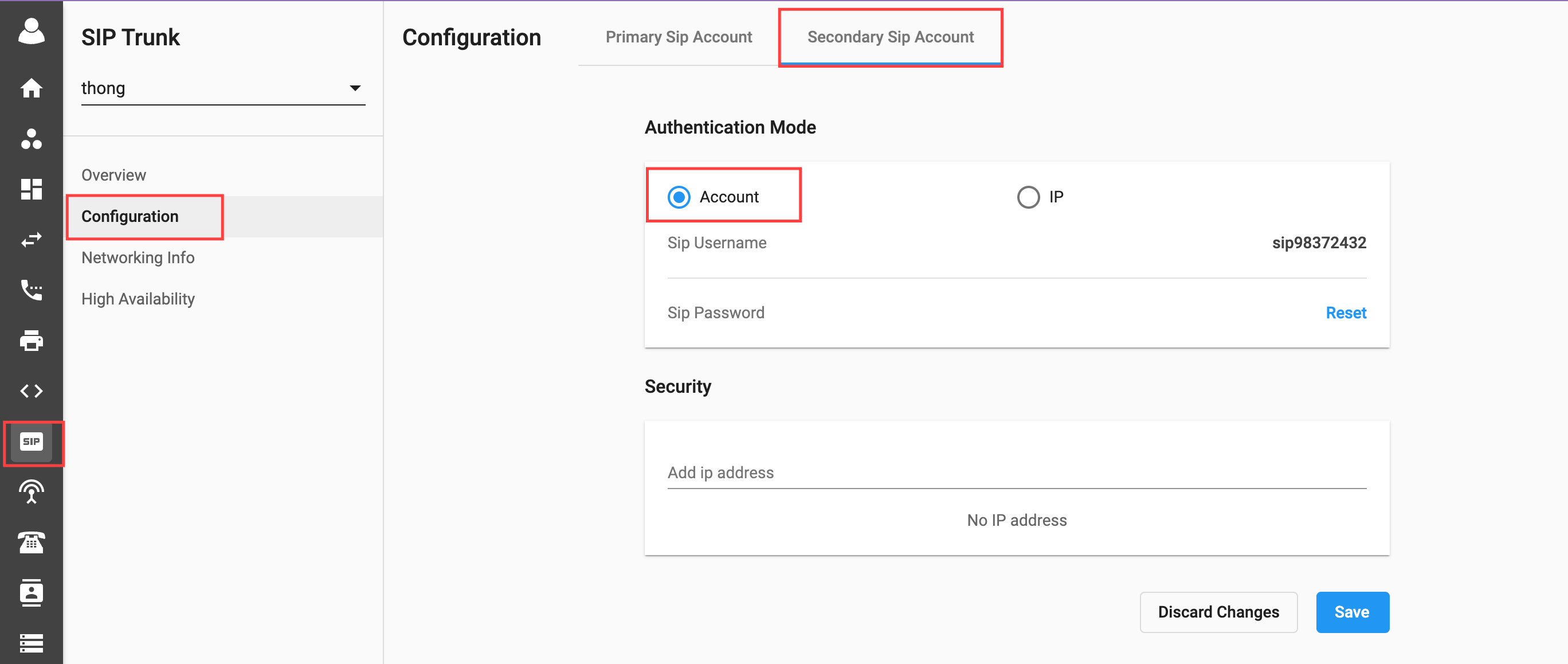Open the user profile icon in sidebar

pyautogui.click(x=31, y=31)
